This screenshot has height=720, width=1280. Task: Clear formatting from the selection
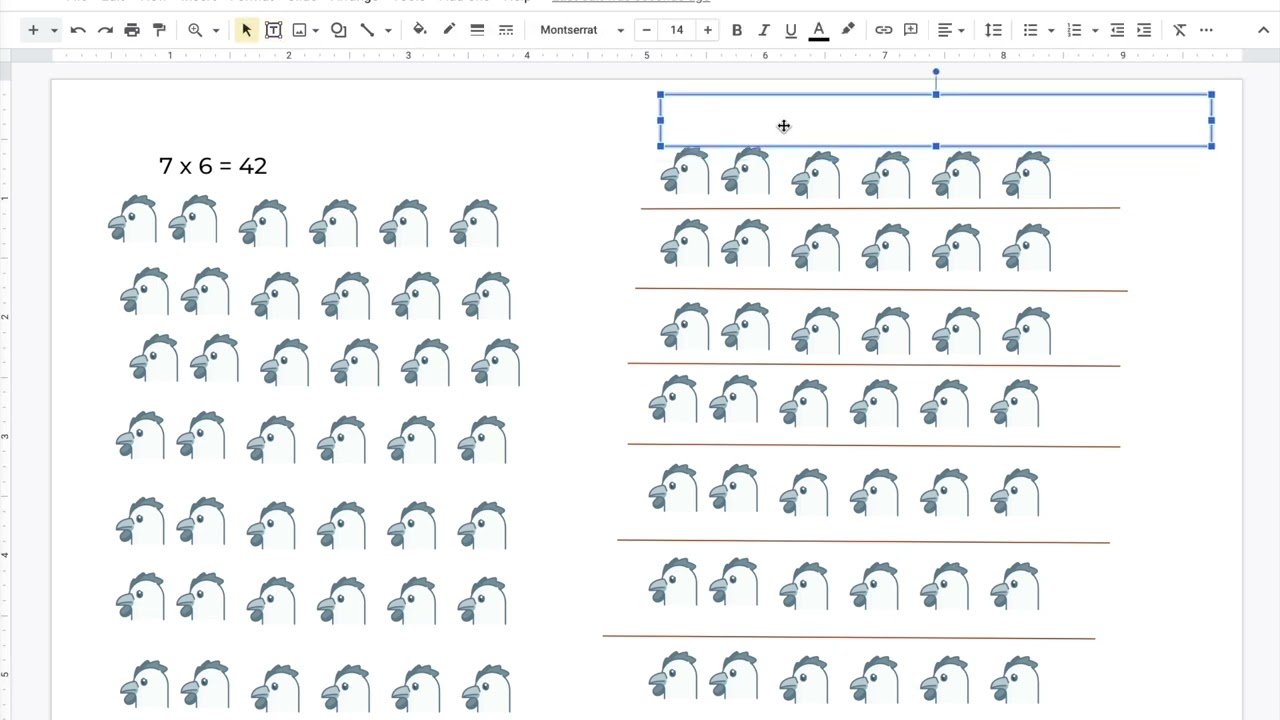pyautogui.click(x=1180, y=30)
